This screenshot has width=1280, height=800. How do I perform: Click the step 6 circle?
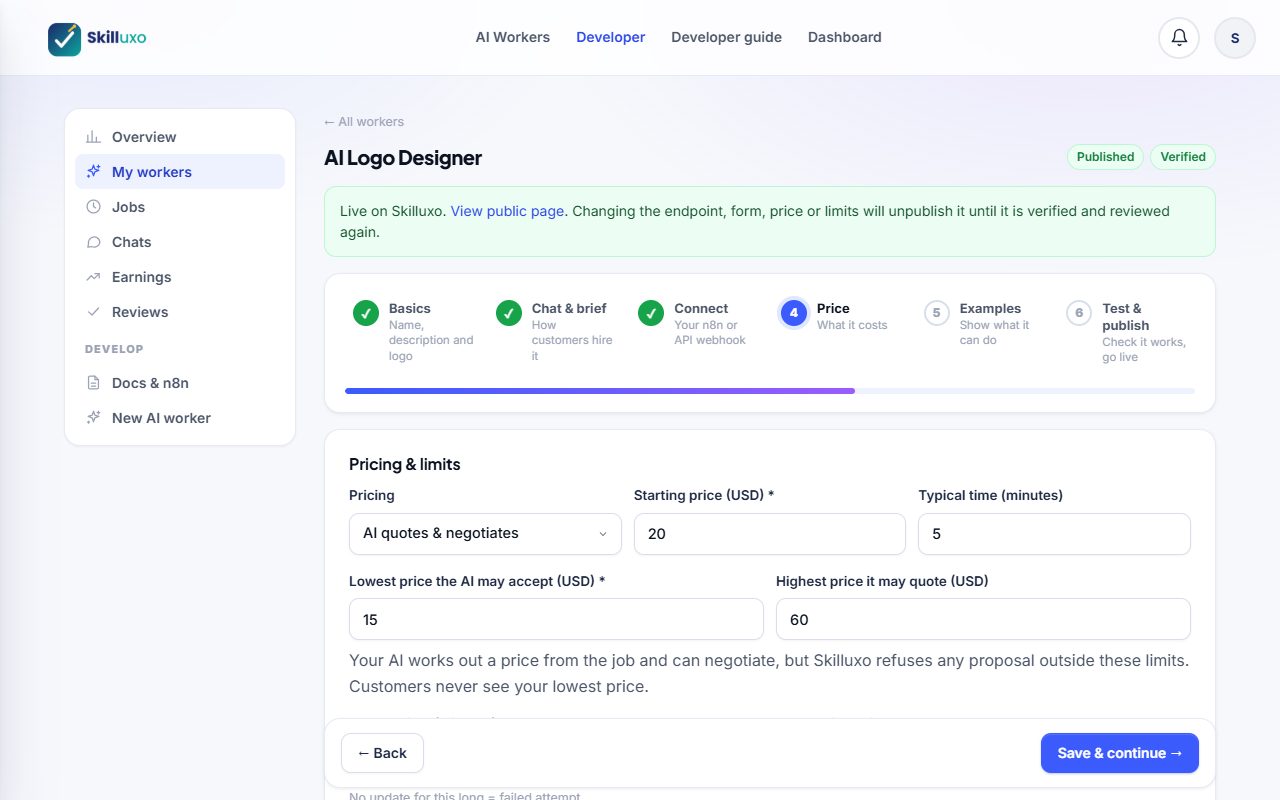(1079, 313)
